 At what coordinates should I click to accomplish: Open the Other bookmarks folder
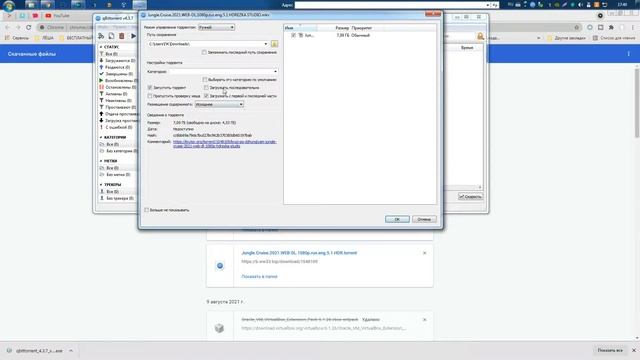click(566, 38)
